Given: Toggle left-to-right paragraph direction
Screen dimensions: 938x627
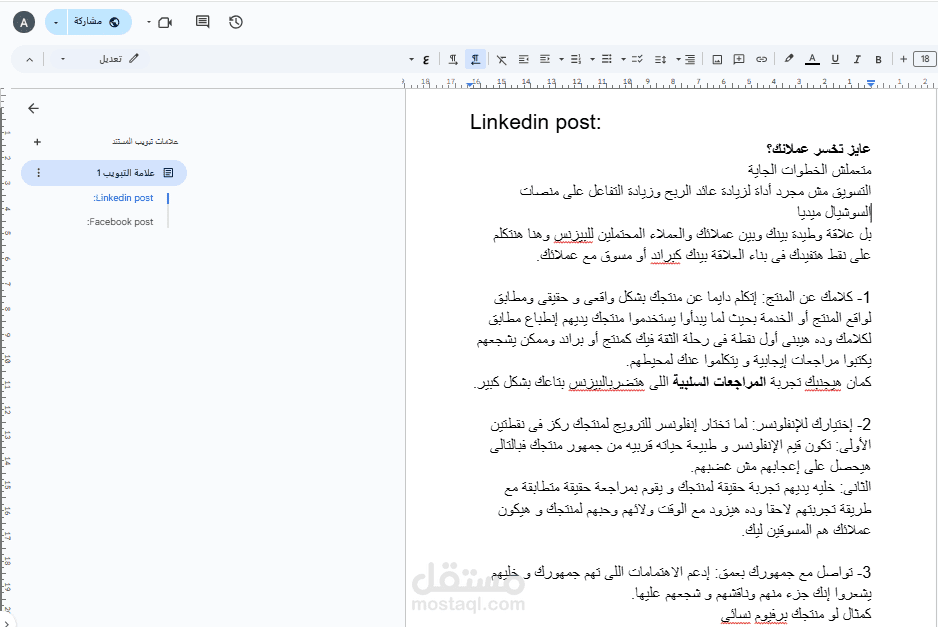Looking at the screenshot, I should (453, 59).
